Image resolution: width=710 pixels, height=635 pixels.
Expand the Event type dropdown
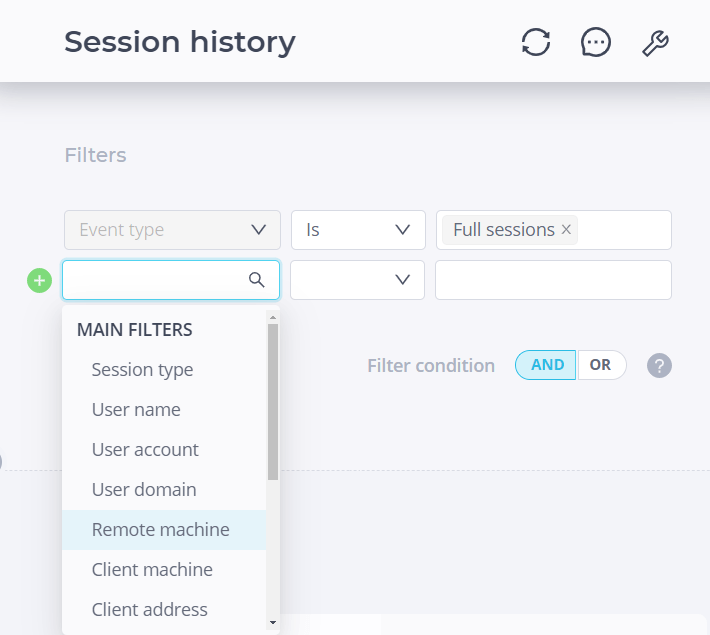[172, 230]
